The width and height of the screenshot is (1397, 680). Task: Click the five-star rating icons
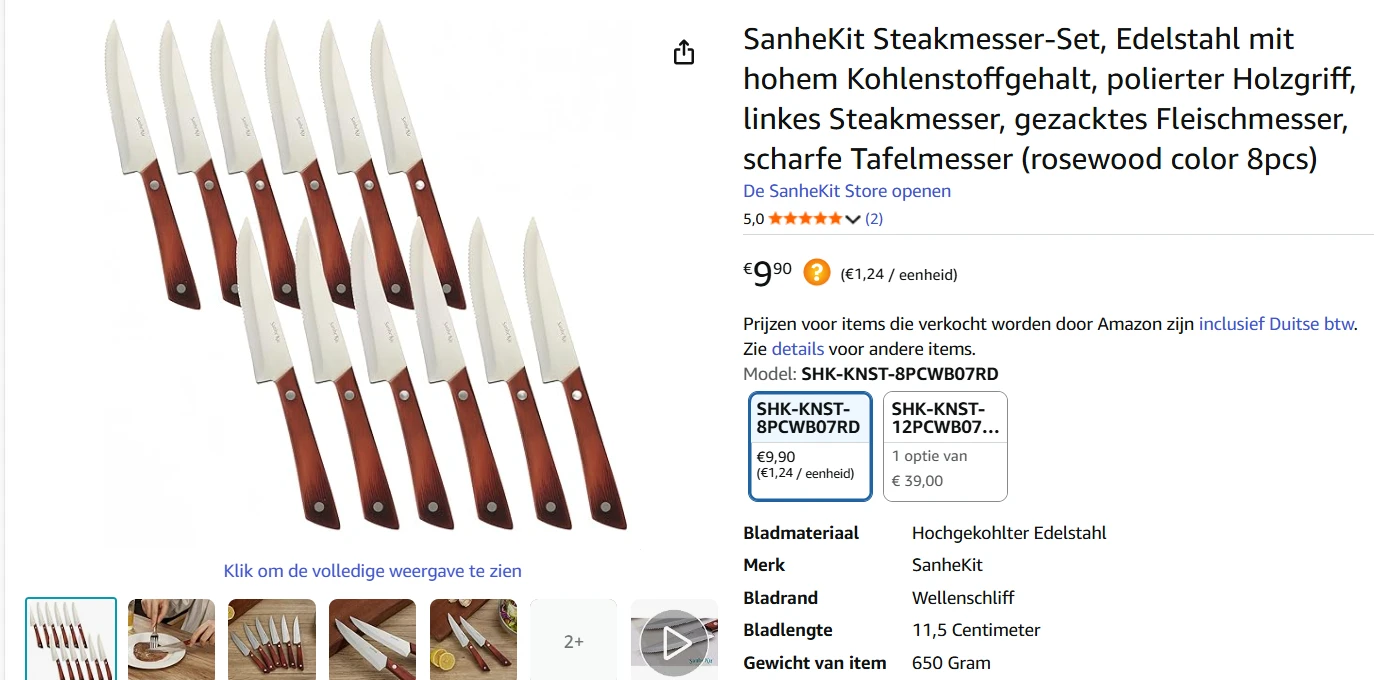805,218
